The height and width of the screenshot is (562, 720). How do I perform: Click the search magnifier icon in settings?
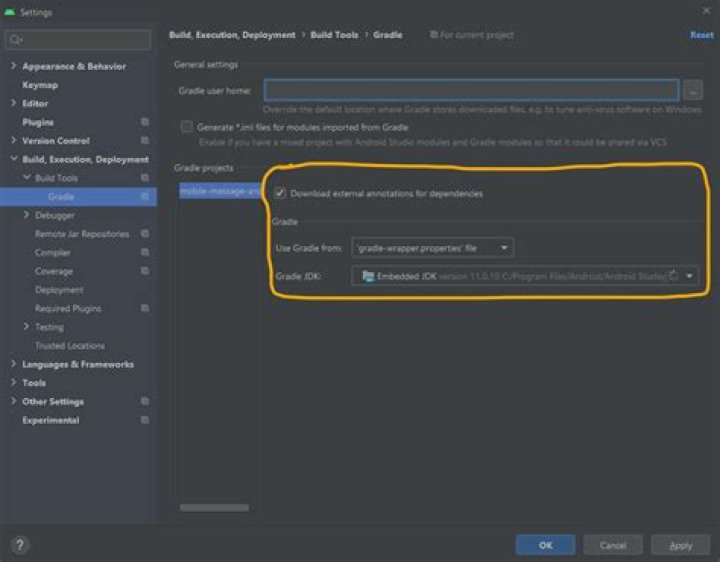point(15,39)
